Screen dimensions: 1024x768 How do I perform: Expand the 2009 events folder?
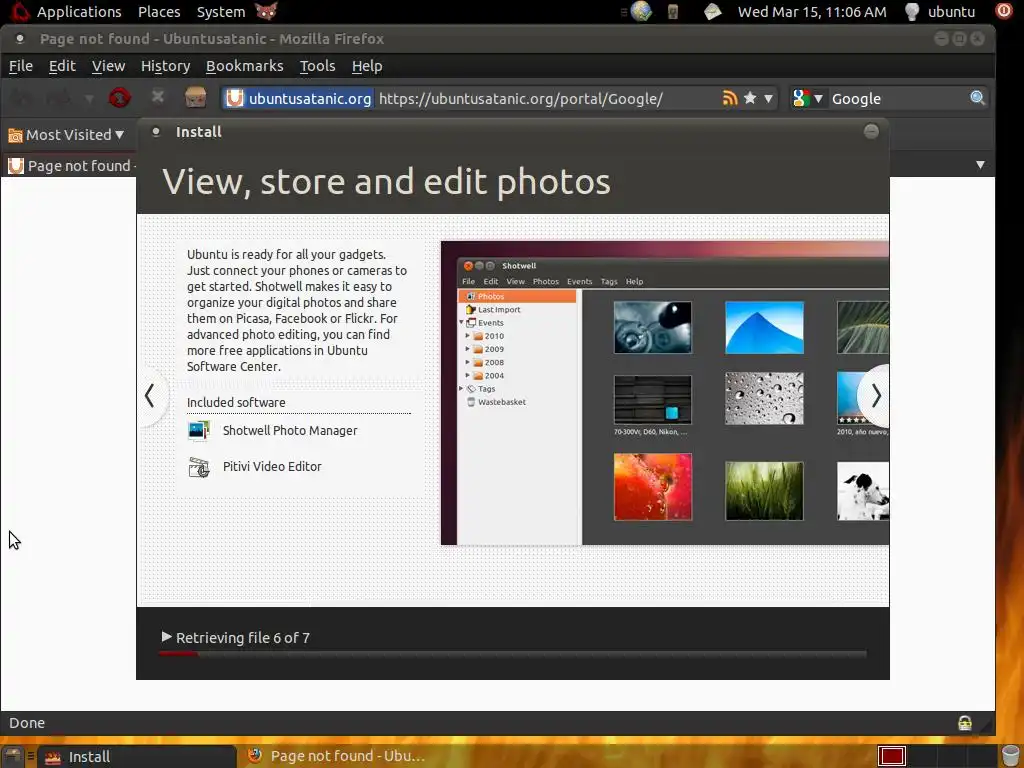(x=468, y=349)
